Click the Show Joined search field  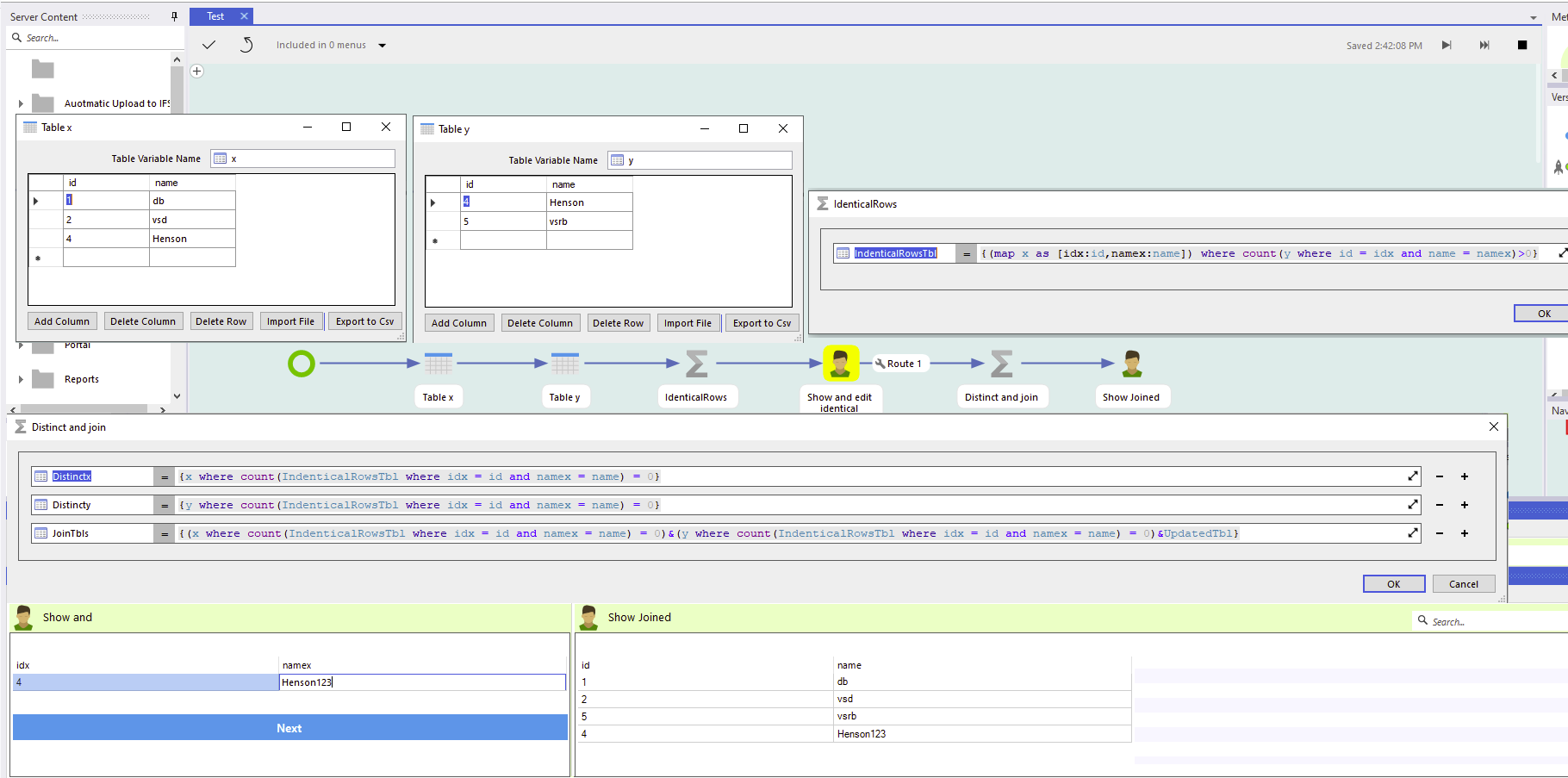click(x=1490, y=621)
